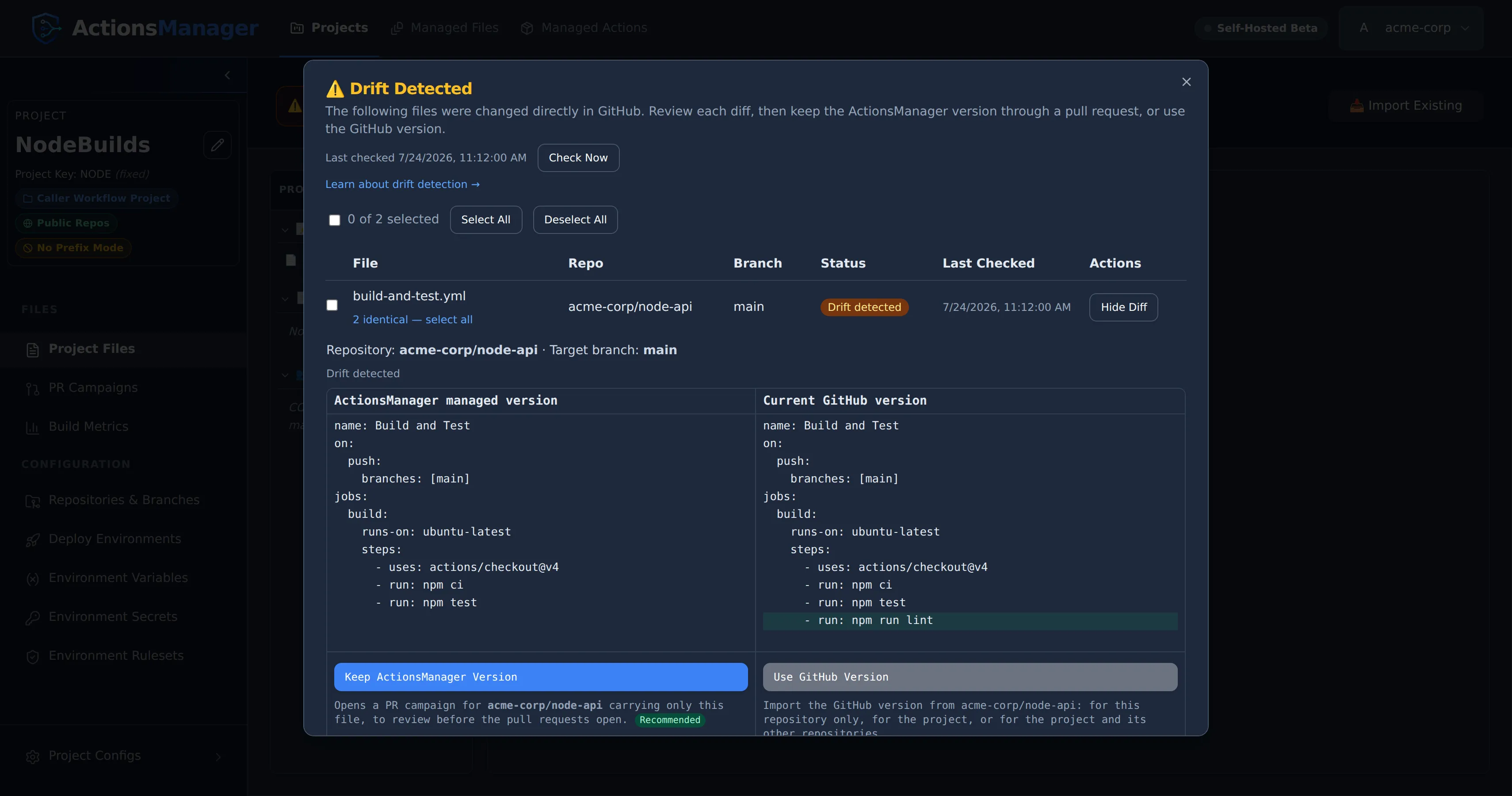Switch to the Managed Files tab
1512x796 pixels.
pyautogui.click(x=445, y=27)
